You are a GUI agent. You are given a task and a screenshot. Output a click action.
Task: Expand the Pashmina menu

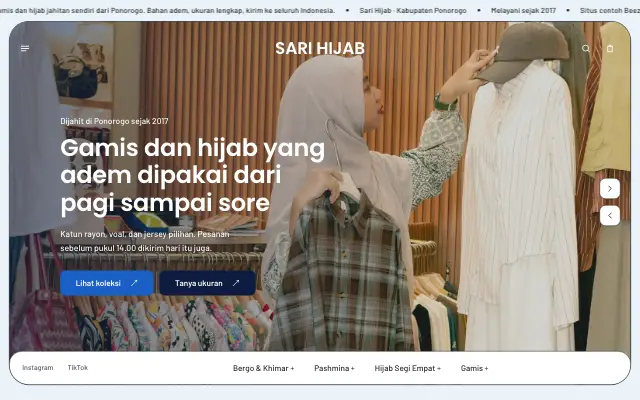334,368
